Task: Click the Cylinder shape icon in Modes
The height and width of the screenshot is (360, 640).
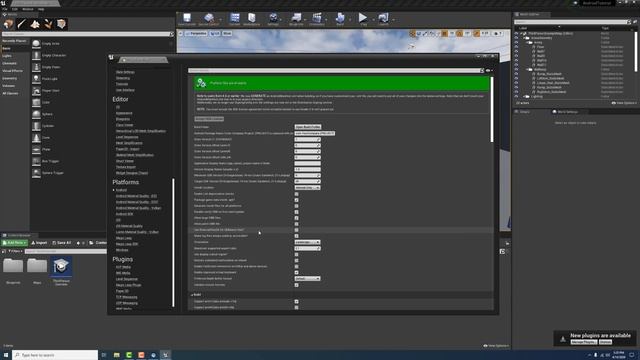Action: tap(36, 126)
